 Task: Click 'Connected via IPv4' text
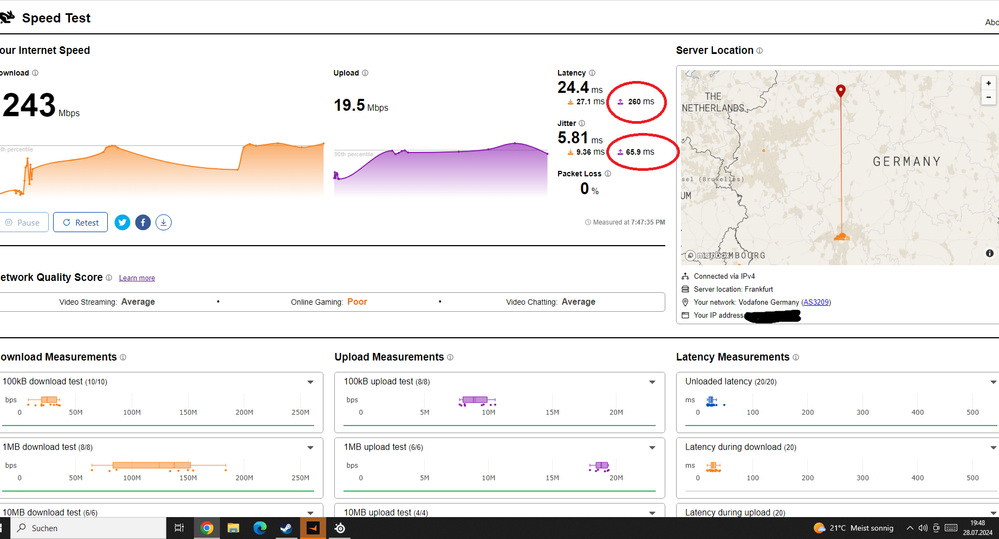pyautogui.click(x=724, y=276)
